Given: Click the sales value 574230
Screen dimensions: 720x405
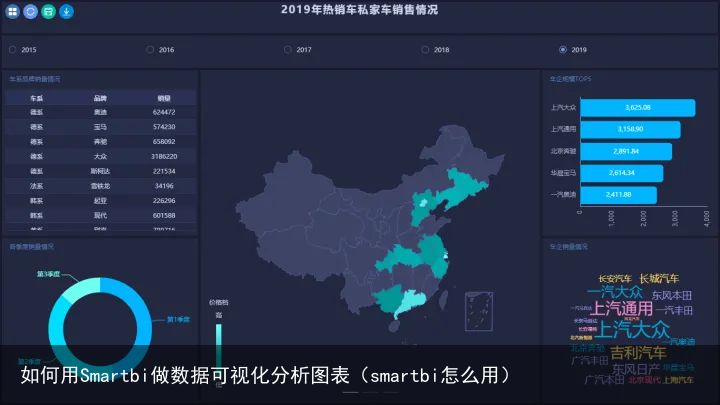Looking at the screenshot, I should coord(164,127).
